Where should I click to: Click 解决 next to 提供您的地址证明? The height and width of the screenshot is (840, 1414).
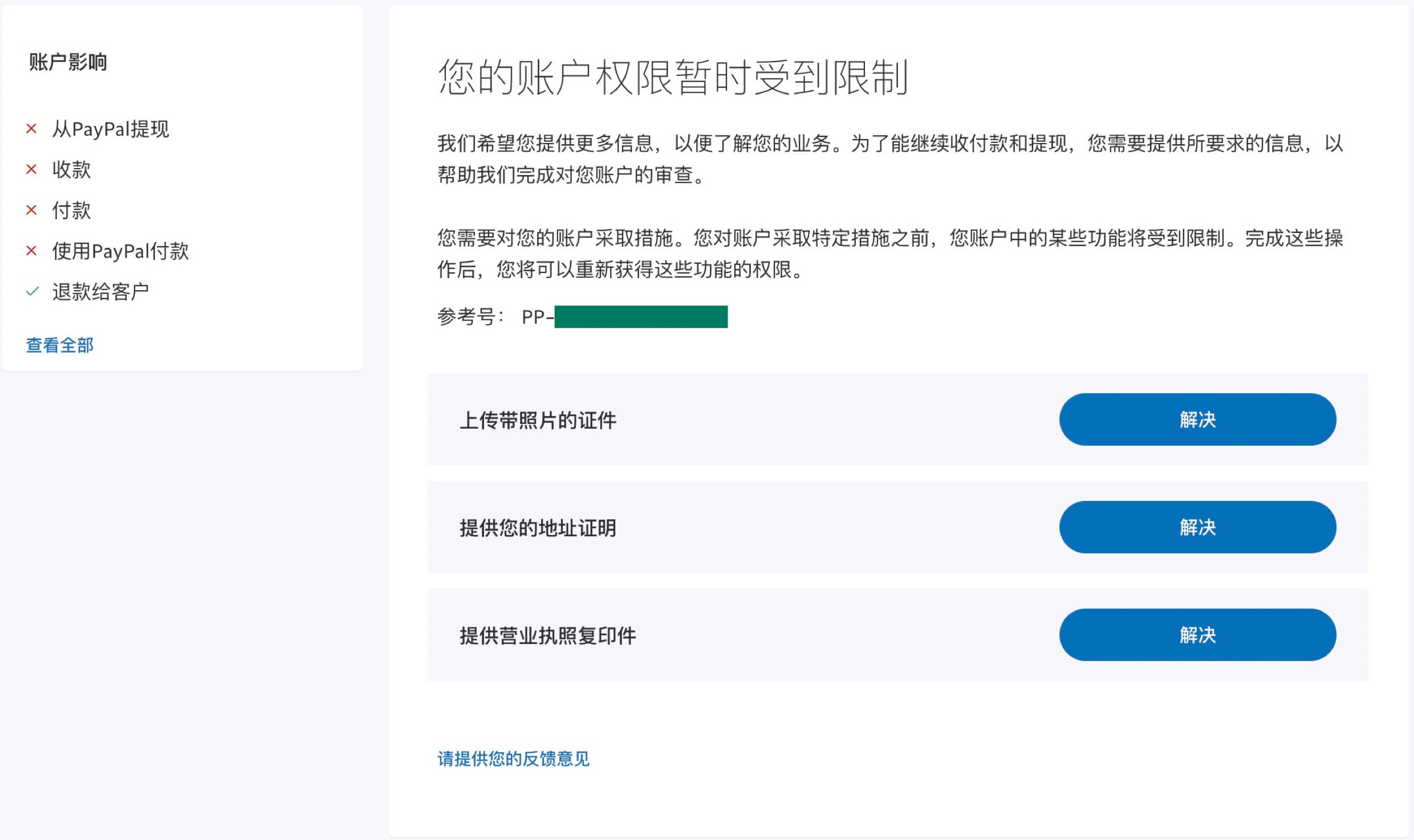[1197, 527]
